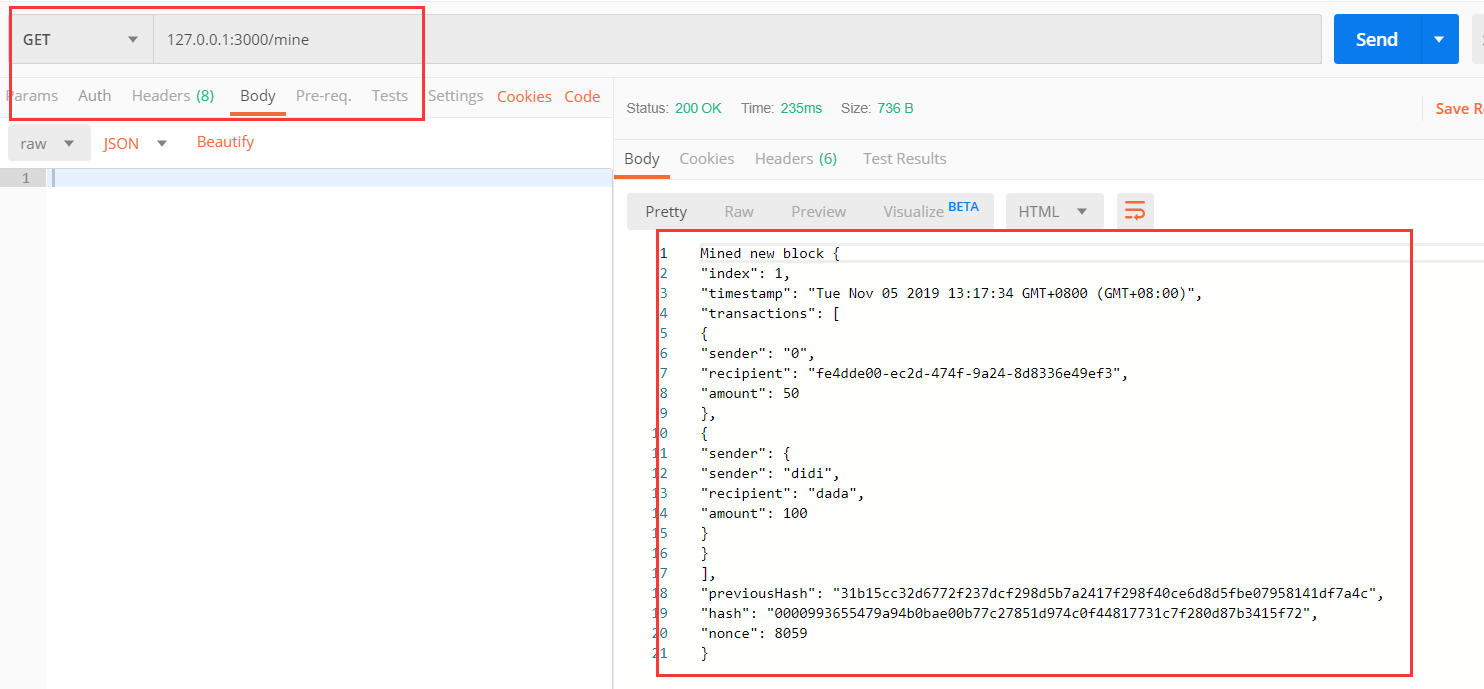Open the response Cookies tab
Viewport: 1484px width, 689px height.
pyautogui.click(x=706, y=159)
